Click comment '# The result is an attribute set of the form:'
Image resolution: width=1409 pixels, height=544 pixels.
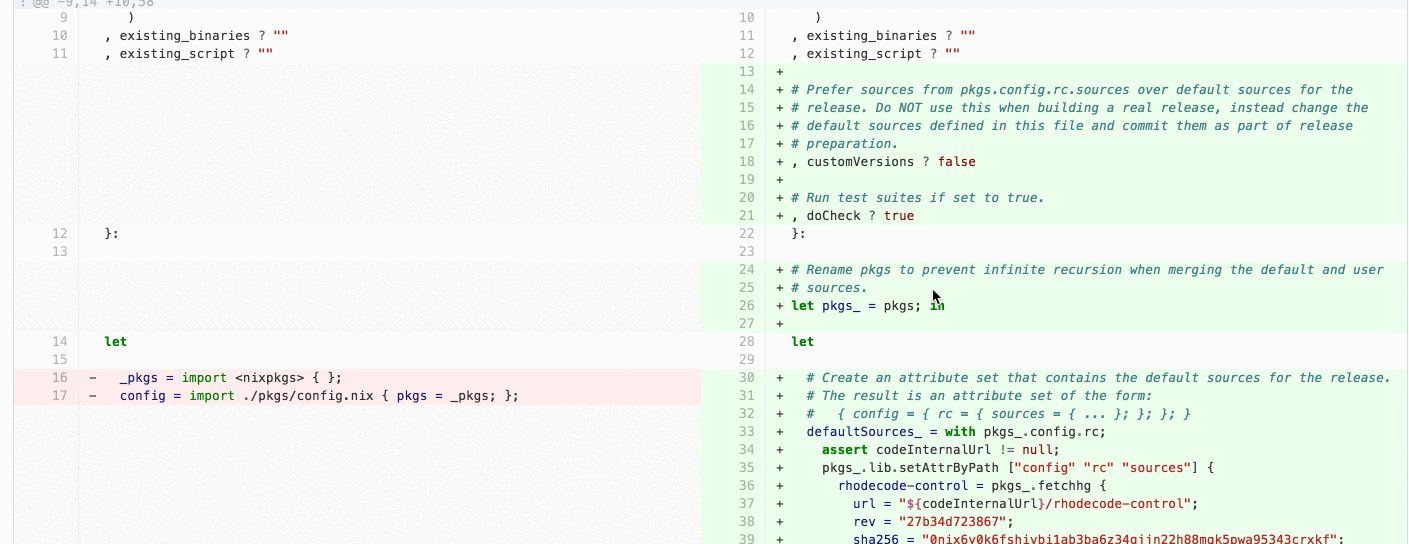tap(980, 396)
